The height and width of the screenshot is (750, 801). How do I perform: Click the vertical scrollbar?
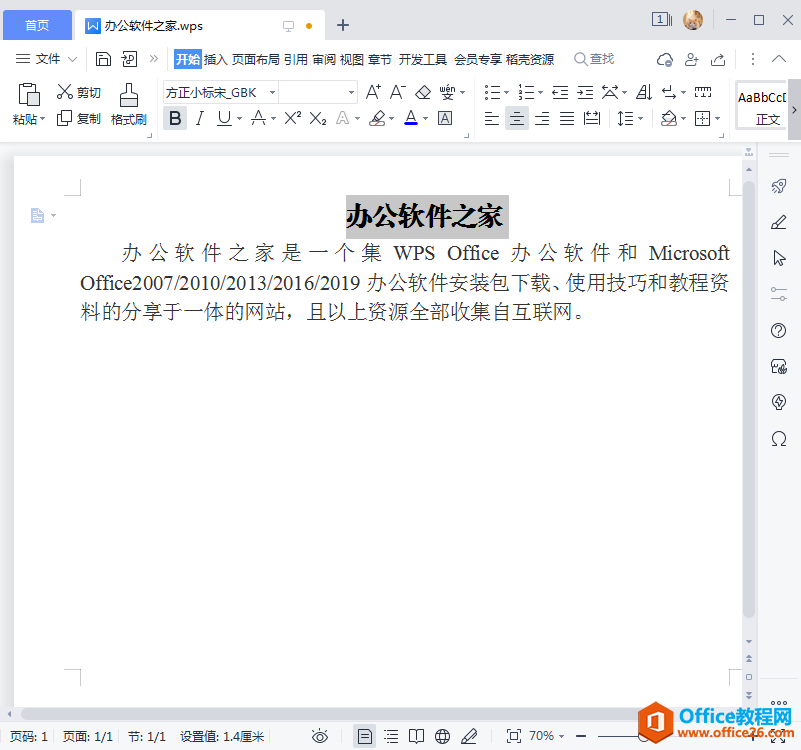(x=749, y=399)
